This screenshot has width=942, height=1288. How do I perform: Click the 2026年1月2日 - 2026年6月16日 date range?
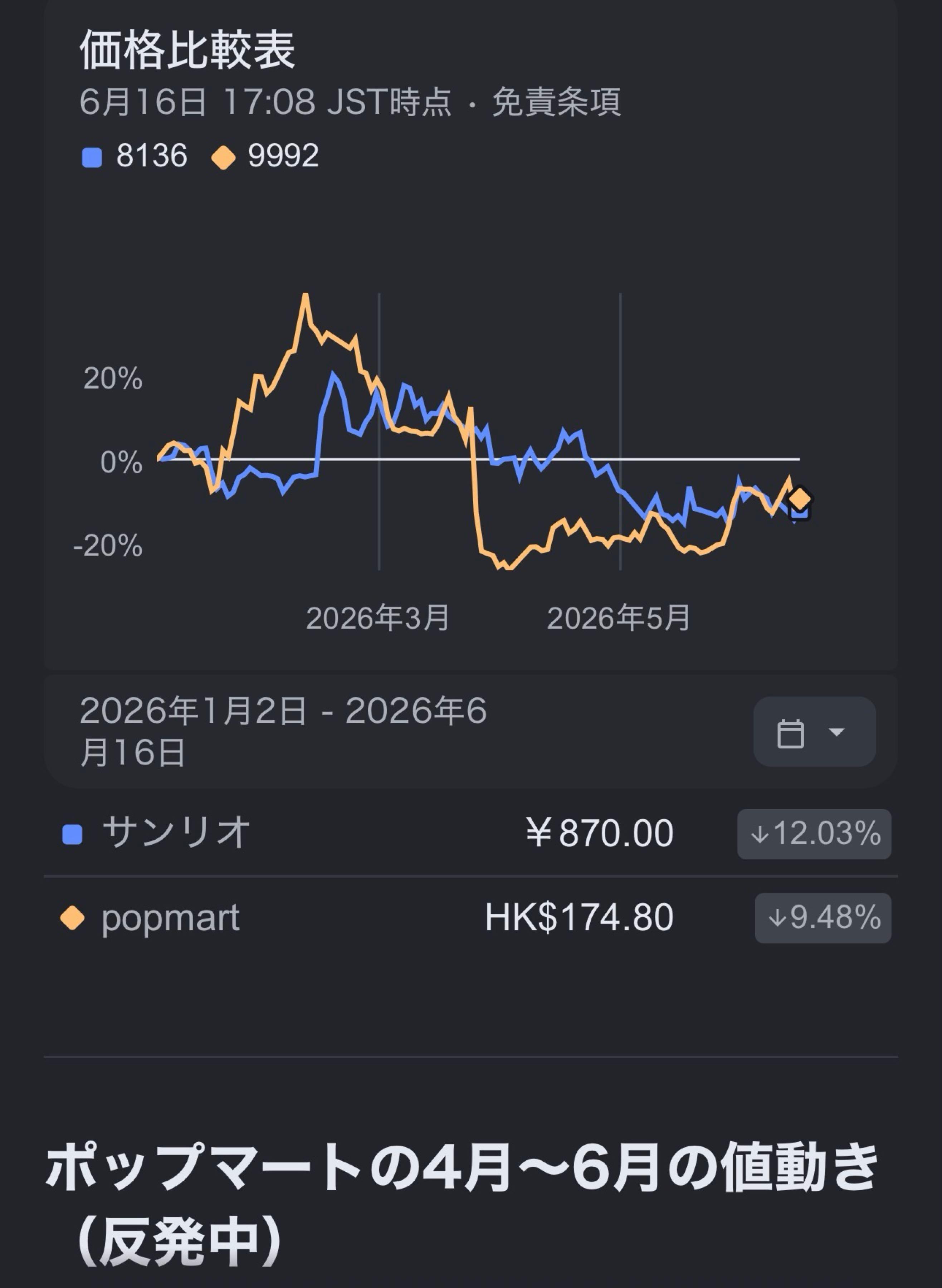(283, 732)
